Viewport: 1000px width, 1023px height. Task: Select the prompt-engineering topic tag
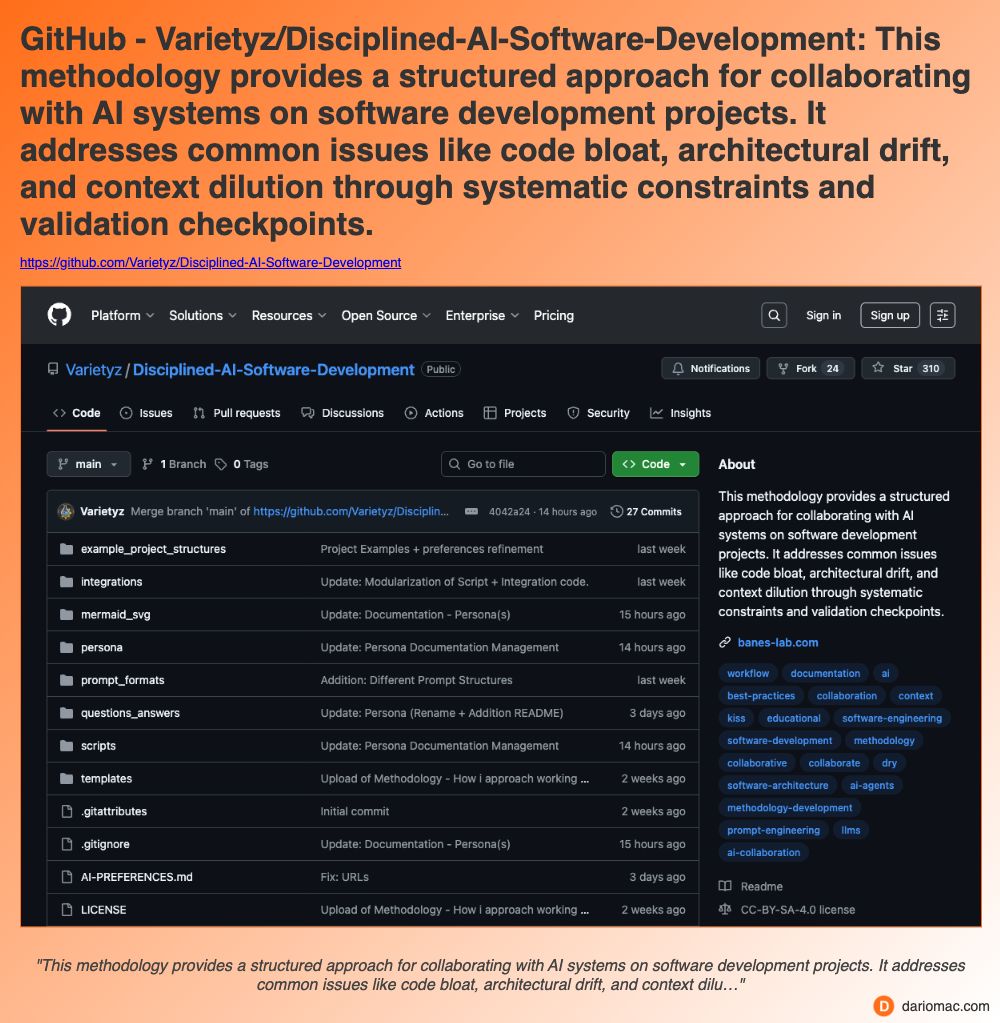click(773, 830)
